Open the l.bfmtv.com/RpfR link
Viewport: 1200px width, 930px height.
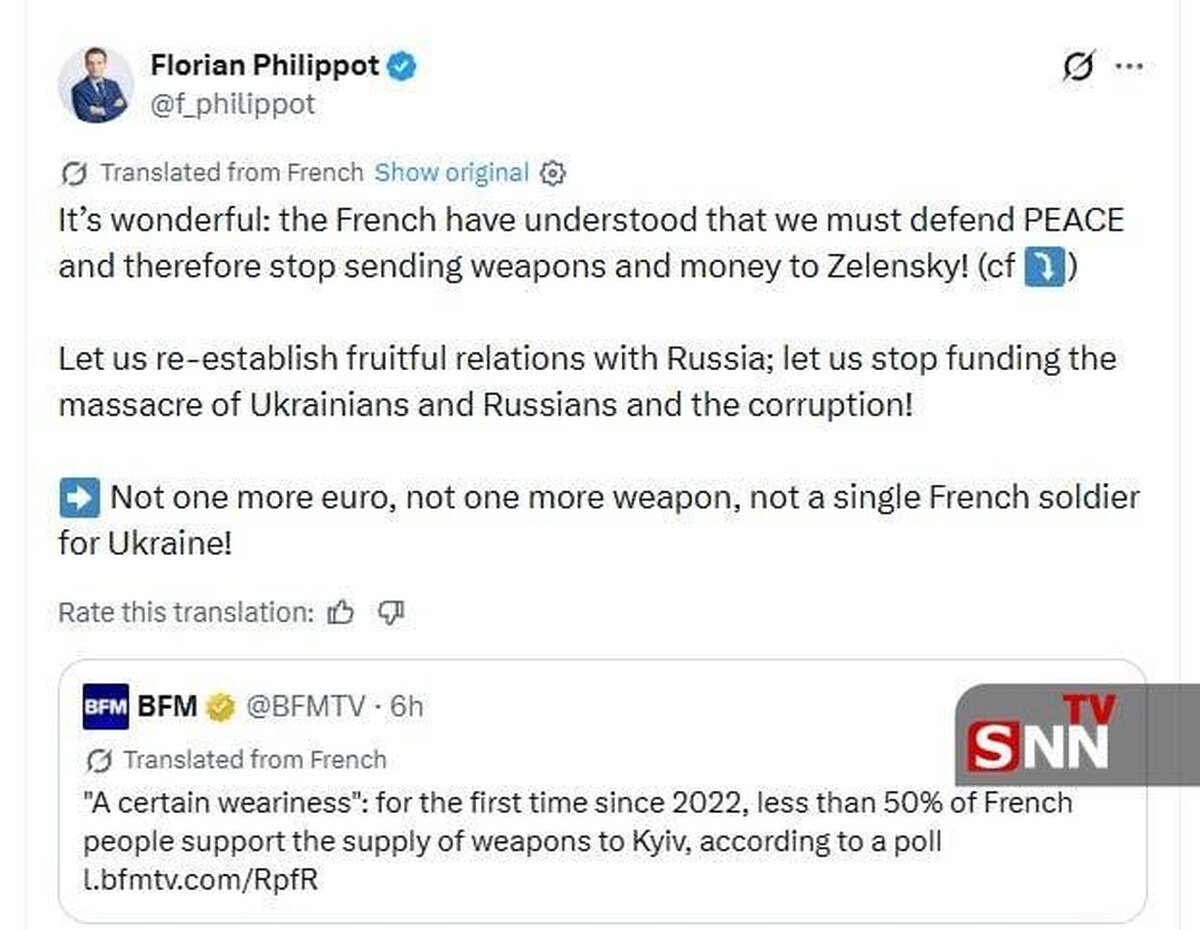tap(203, 880)
